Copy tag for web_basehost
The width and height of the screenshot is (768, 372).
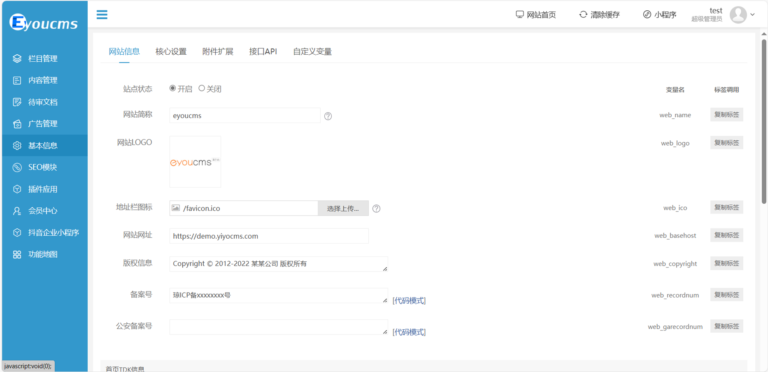pyautogui.click(x=727, y=235)
